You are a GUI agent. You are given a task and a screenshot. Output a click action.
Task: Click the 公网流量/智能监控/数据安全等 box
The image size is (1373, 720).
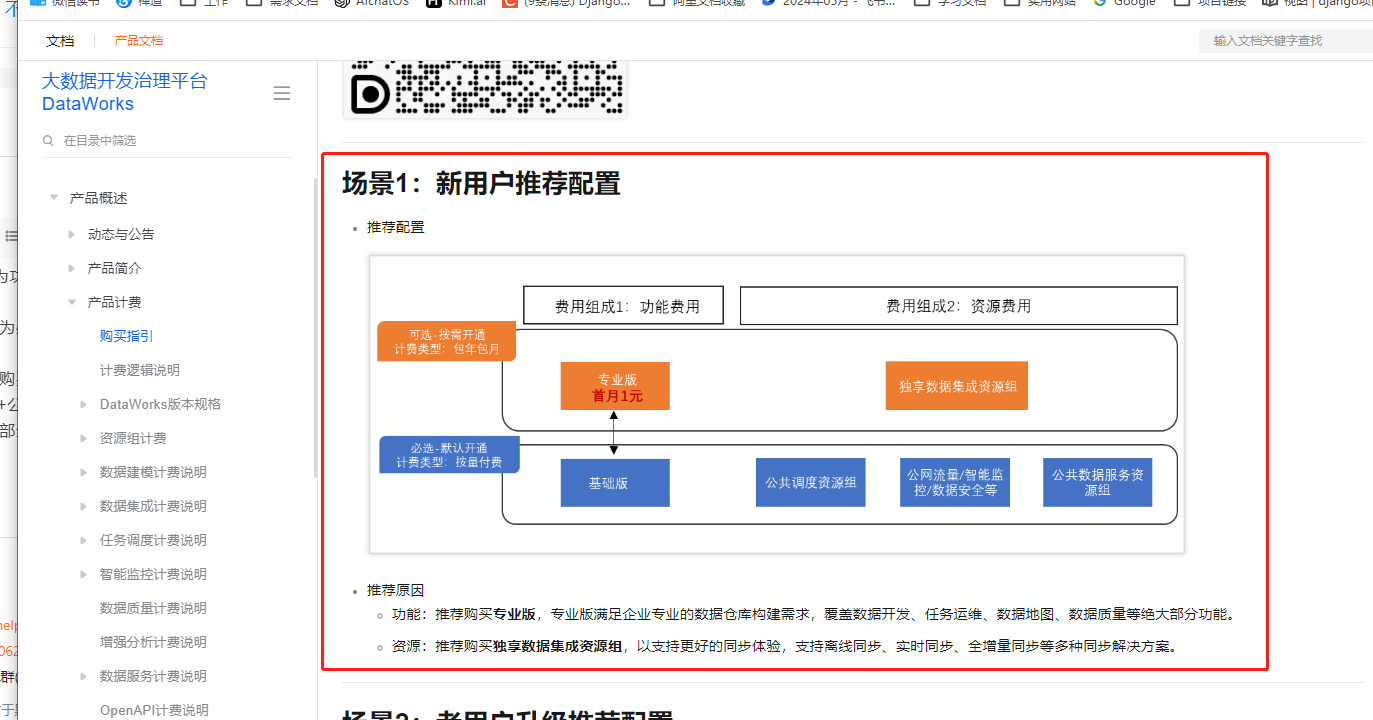(x=955, y=483)
